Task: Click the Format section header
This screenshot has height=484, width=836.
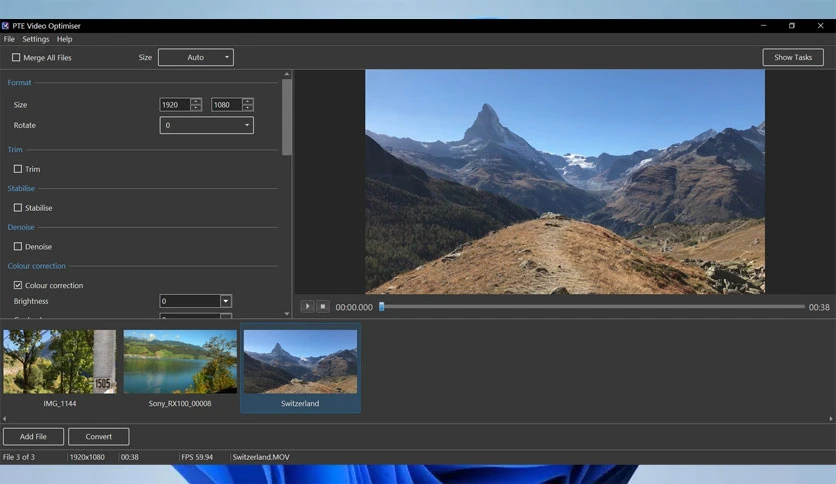Action: (x=19, y=83)
